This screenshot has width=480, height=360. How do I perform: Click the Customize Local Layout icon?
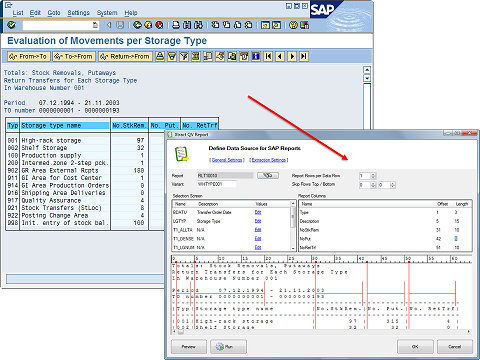(304, 25)
